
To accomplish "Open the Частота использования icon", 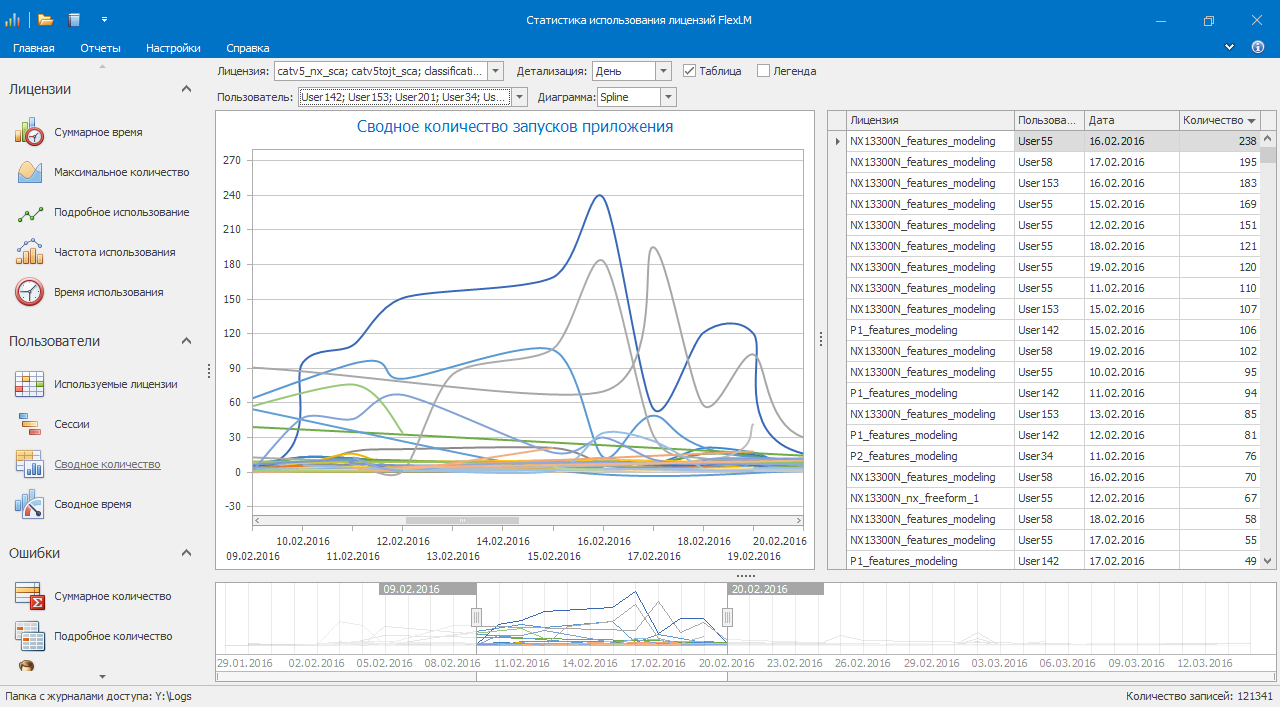I will click(29, 252).
